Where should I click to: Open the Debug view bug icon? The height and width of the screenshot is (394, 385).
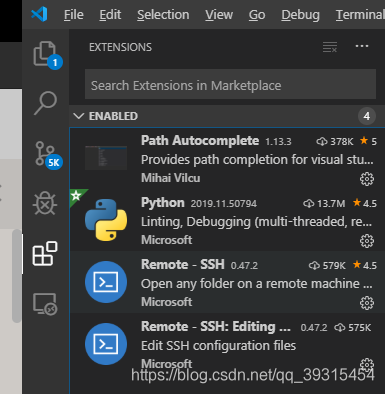45,203
